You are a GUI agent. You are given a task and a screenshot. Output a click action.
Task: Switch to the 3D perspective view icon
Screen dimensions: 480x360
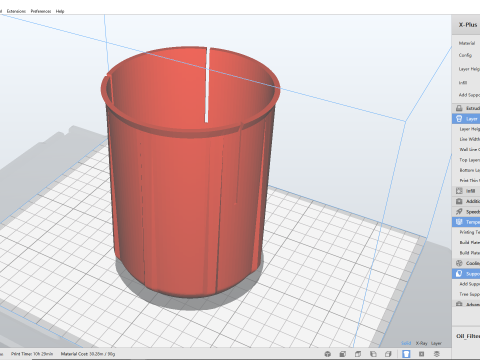328,354
